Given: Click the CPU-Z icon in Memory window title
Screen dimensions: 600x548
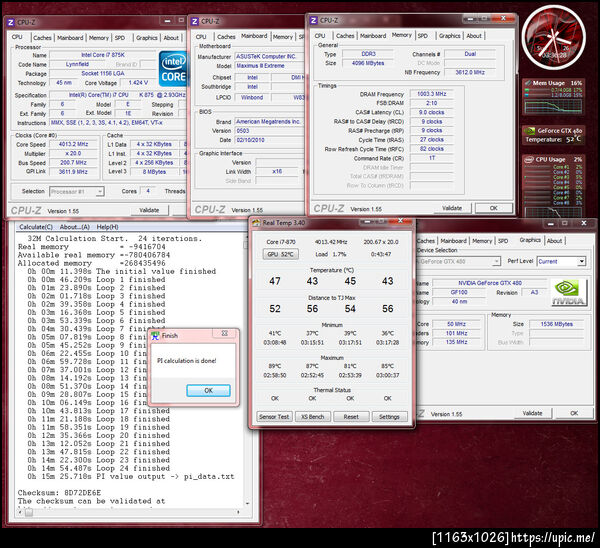Looking at the screenshot, I should tap(313, 20).
